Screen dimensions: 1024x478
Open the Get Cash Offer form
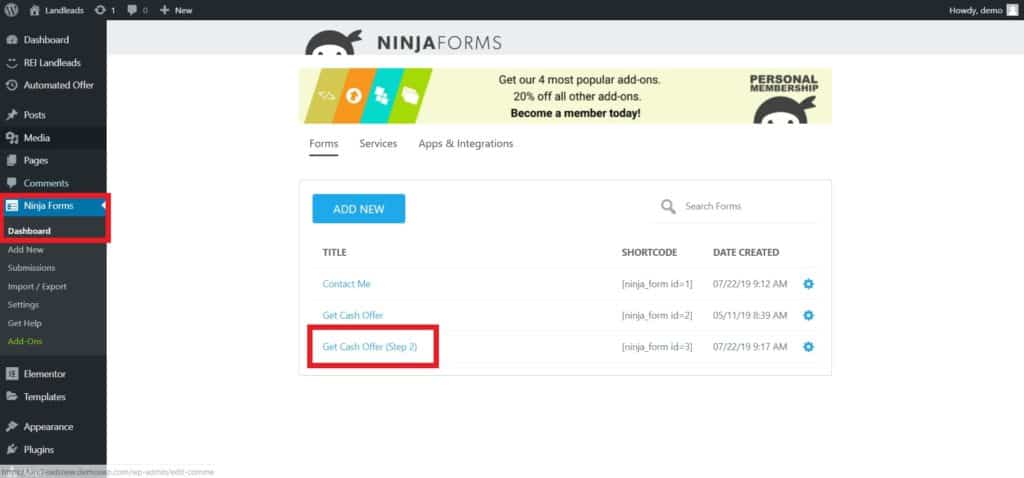353,315
